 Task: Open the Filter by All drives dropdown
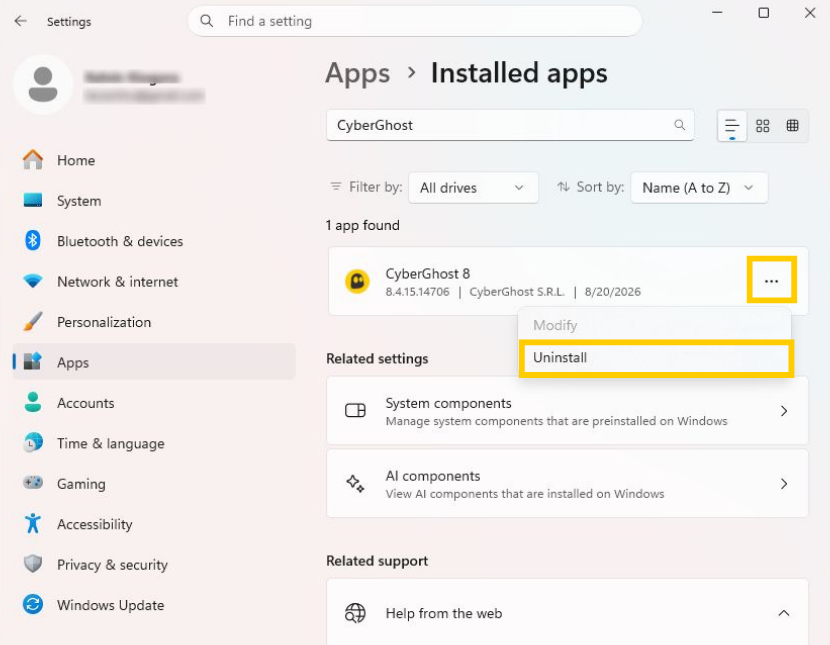[473, 188]
